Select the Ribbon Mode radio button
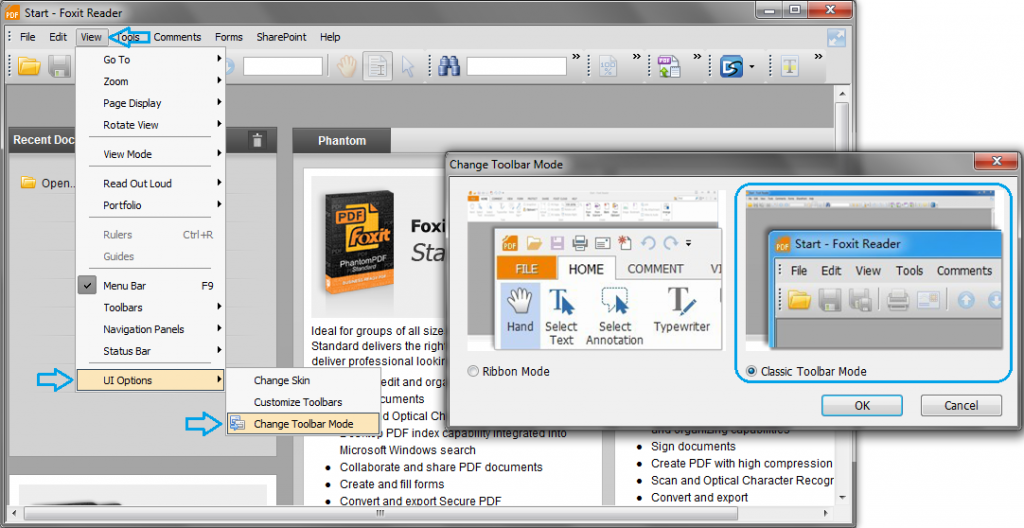 click(473, 371)
